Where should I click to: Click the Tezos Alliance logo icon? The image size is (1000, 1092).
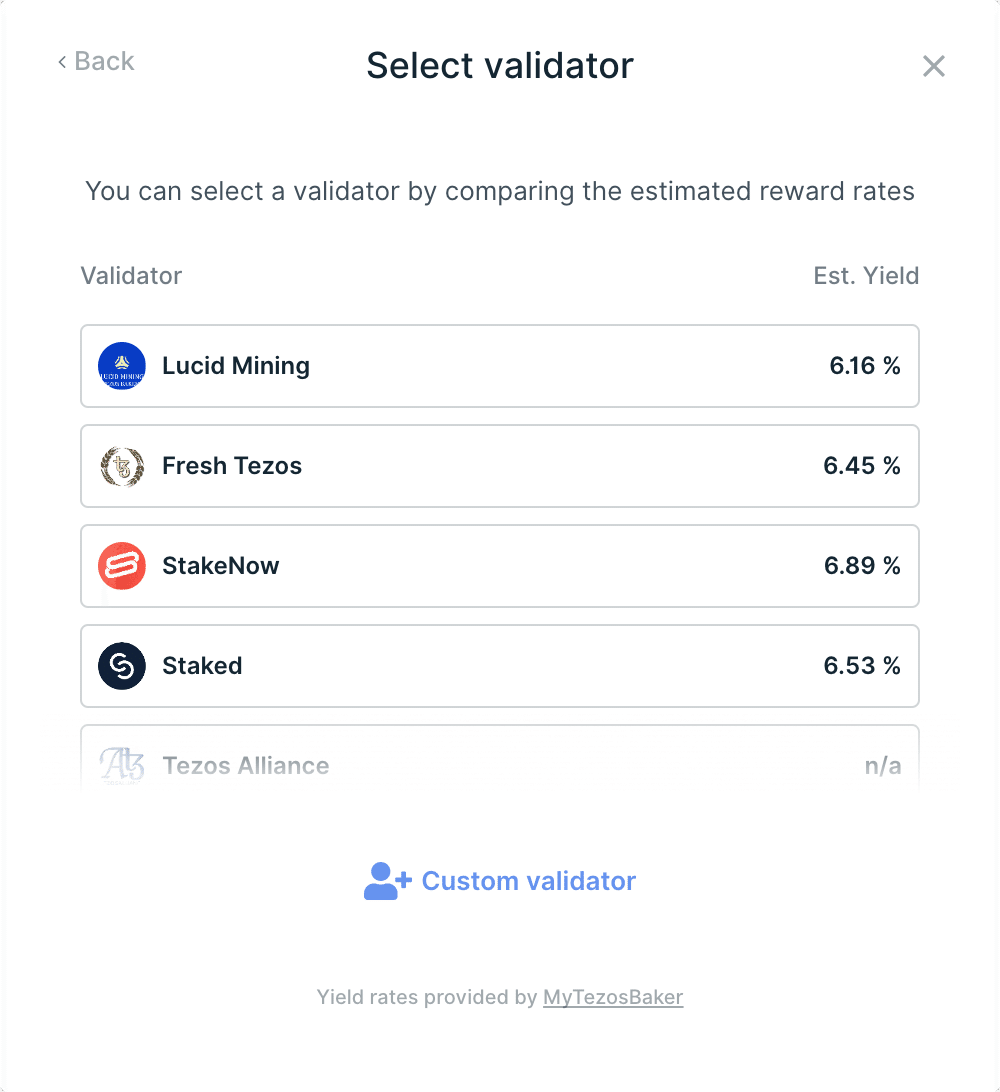pos(122,766)
